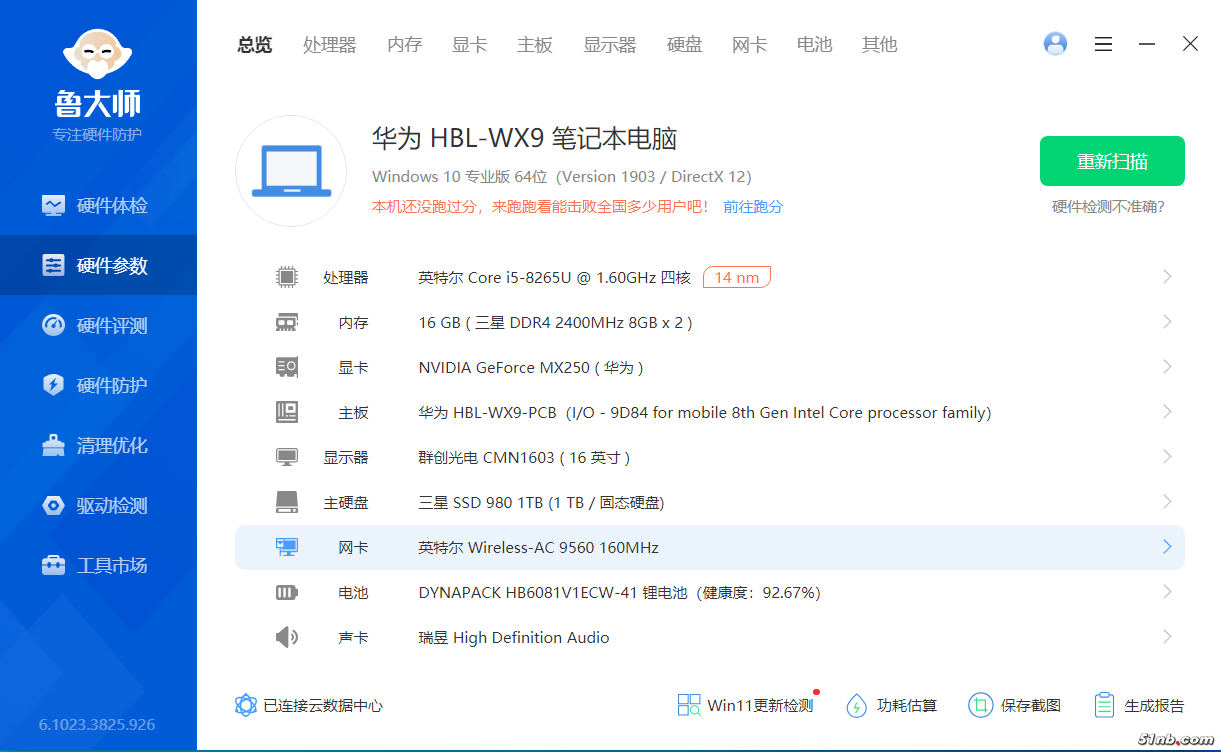The image size is (1221, 752).
Task: Click 英特尔 Wireless-AC 9560 160MHz text
Action: (x=539, y=548)
